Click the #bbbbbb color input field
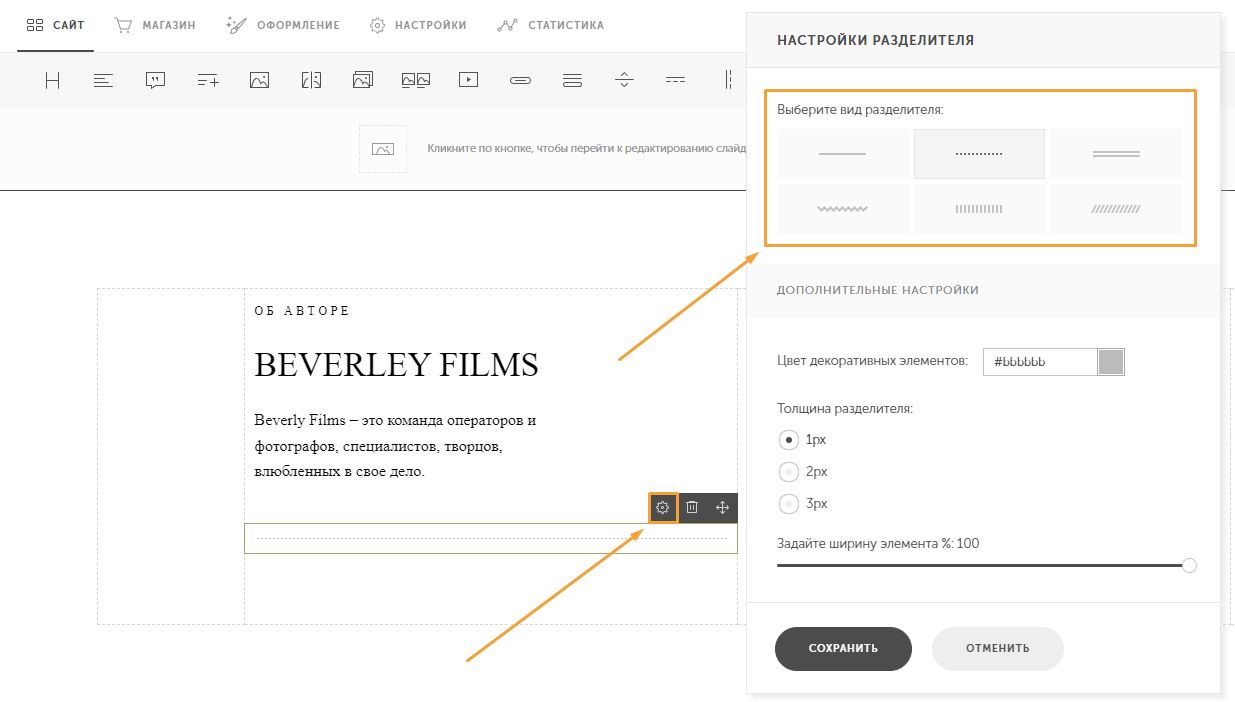Screen dimensions: 1235x702 click(1040, 362)
